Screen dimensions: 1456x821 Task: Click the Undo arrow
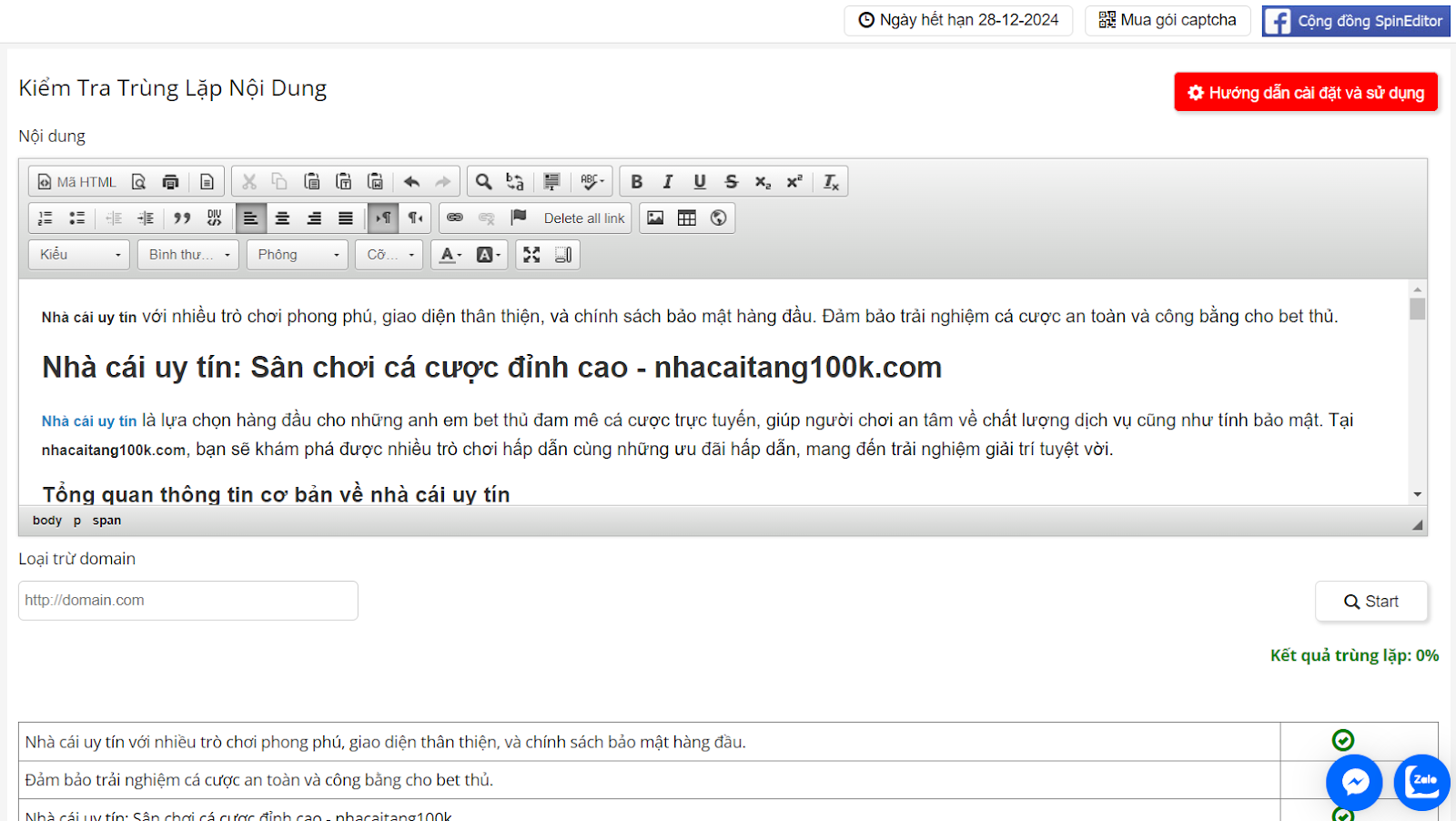pos(411,182)
